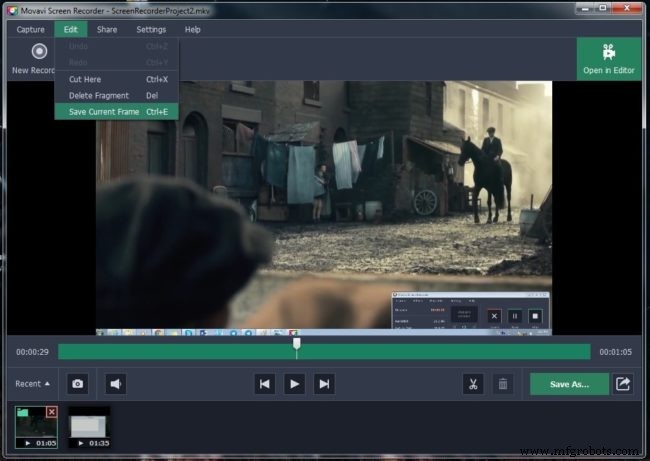Open the Share menu
Viewport: 650px width, 461px height.
point(107,29)
